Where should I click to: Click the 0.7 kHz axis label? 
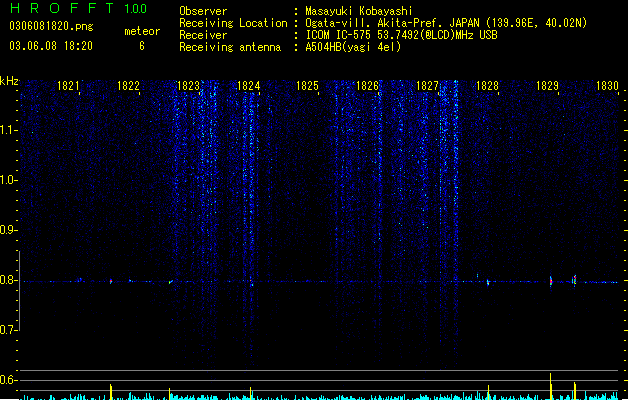point(8,330)
